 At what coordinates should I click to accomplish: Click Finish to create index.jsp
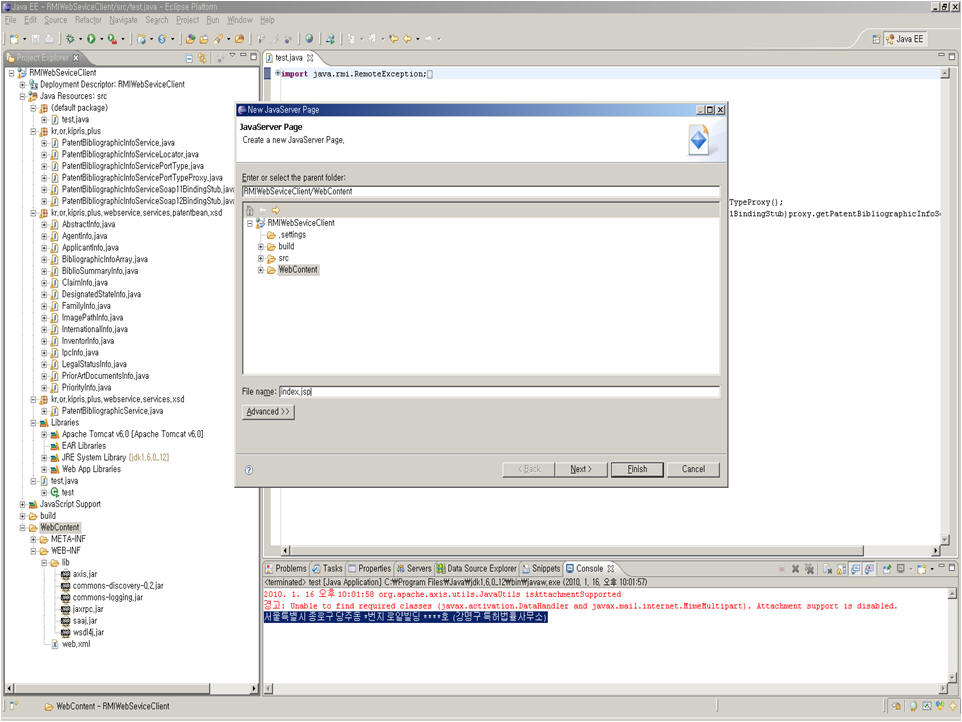click(637, 470)
